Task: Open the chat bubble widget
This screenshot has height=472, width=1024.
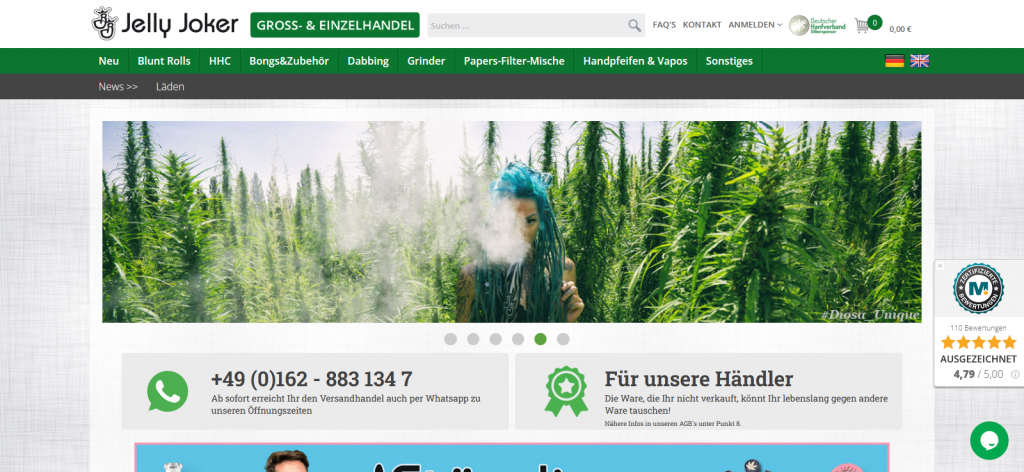Action: (989, 440)
